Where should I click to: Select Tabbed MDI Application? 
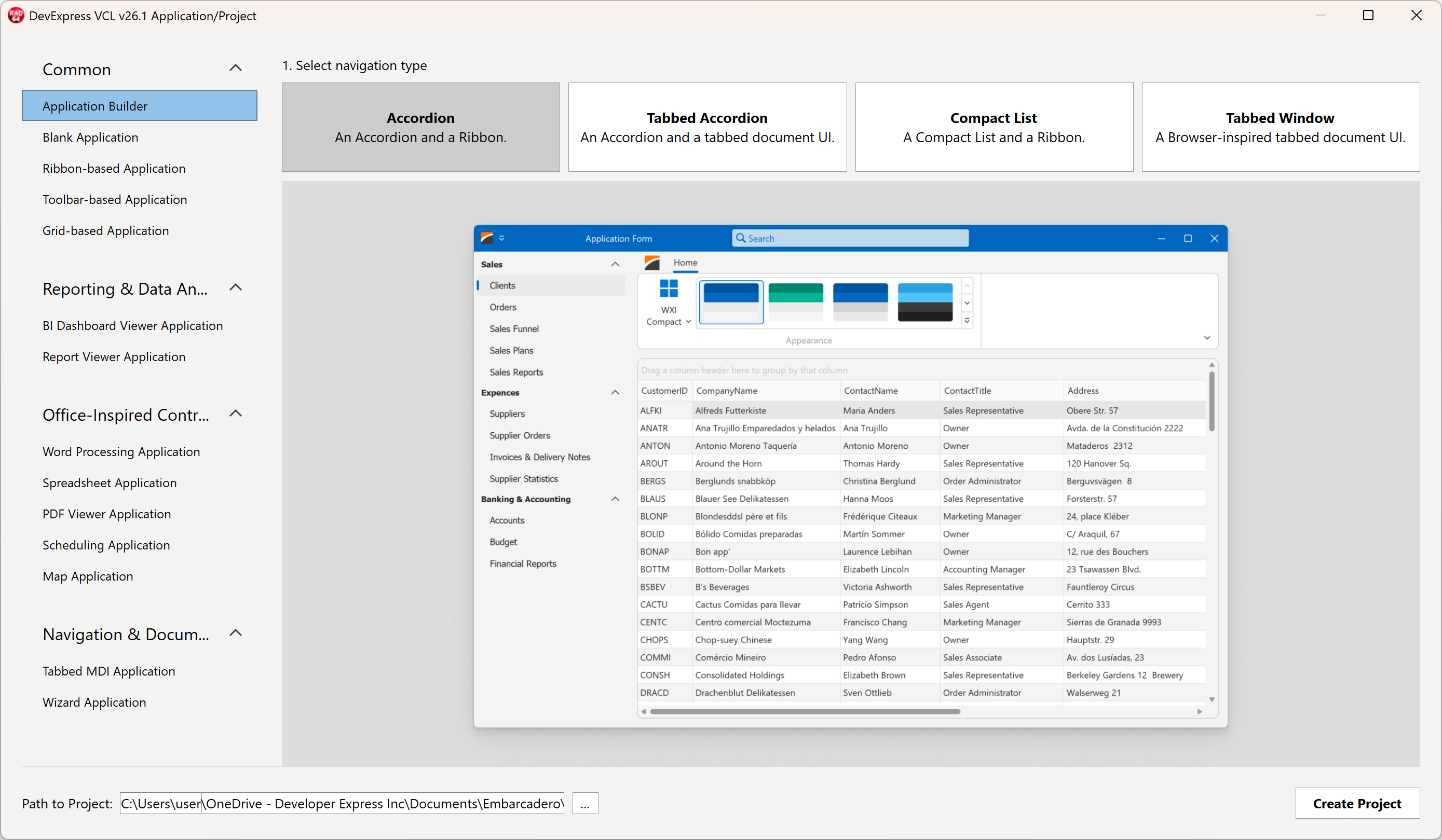tap(140, 671)
